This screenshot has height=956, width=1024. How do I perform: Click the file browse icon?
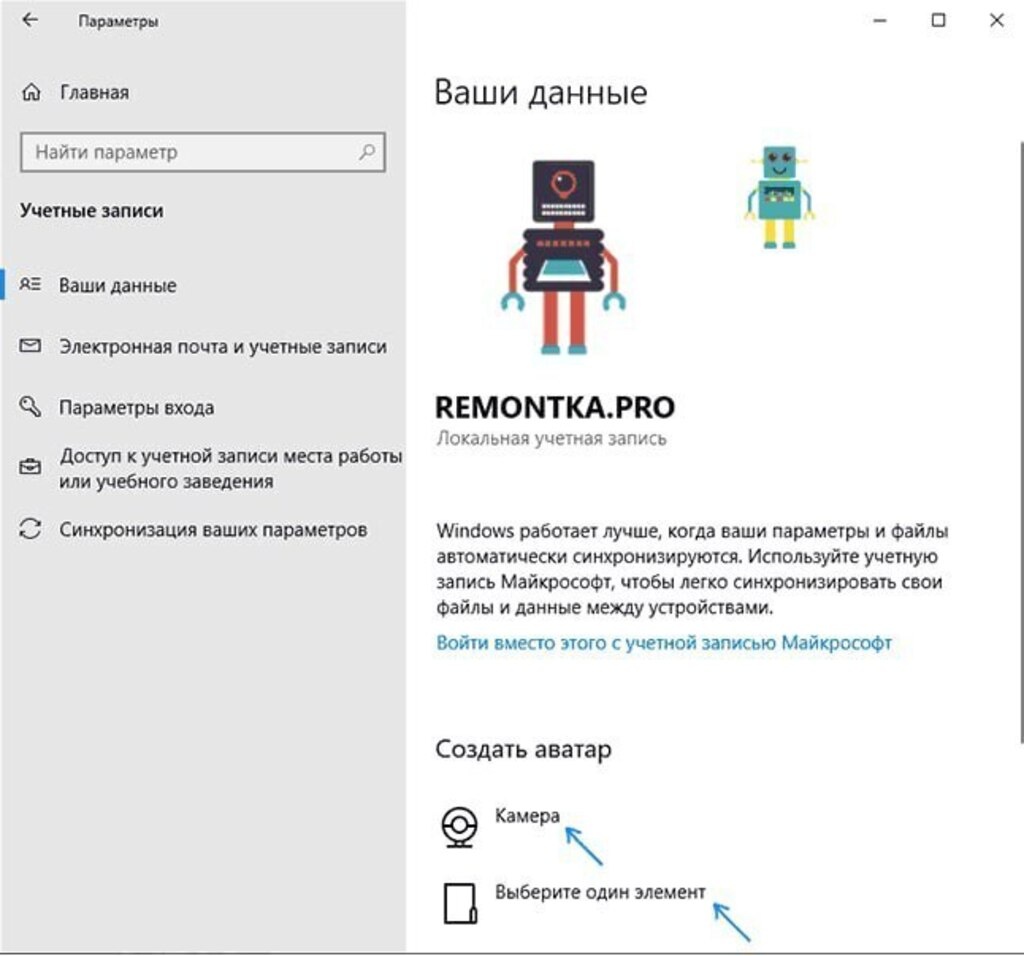click(460, 904)
